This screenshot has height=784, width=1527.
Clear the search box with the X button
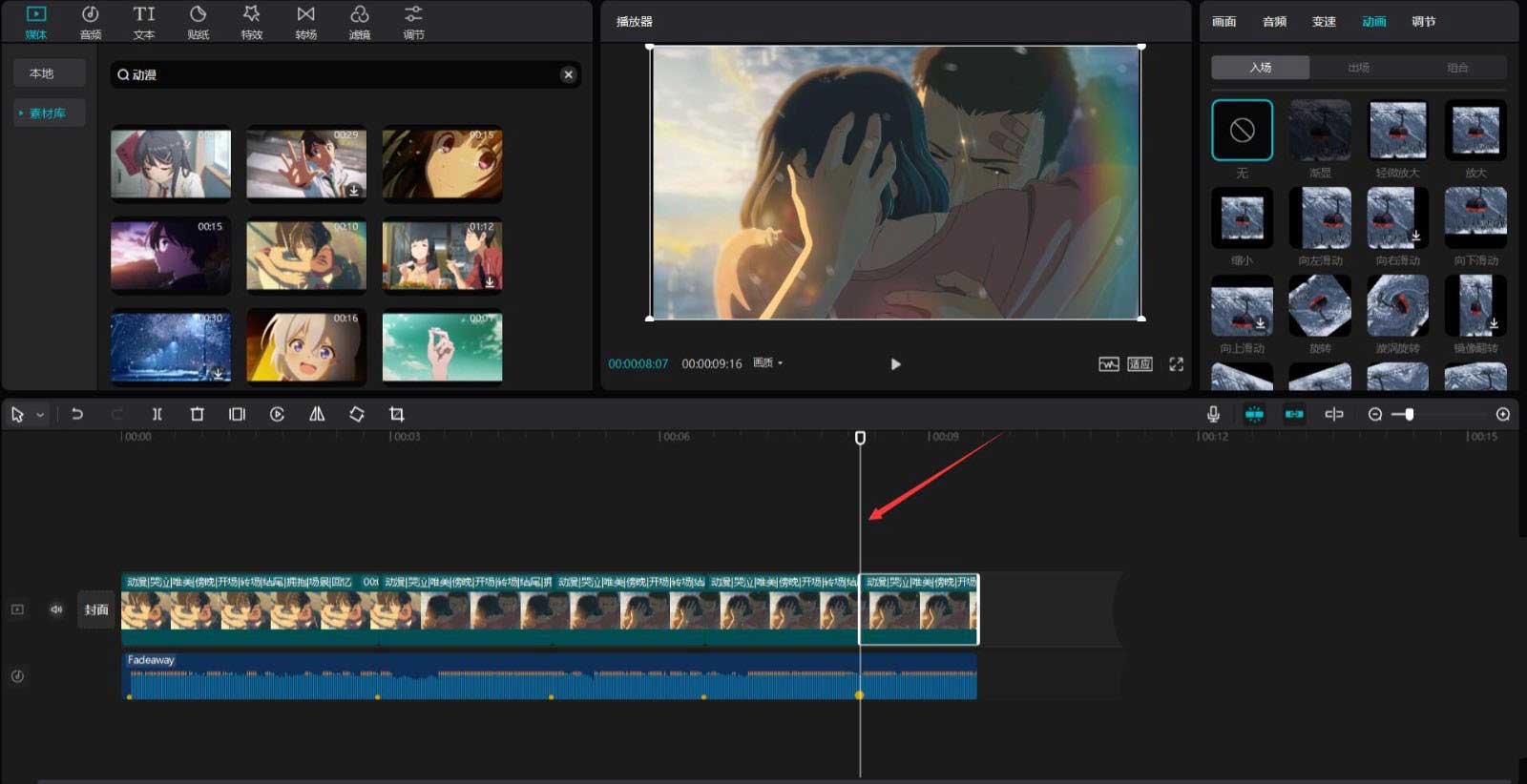(x=569, y=74)
